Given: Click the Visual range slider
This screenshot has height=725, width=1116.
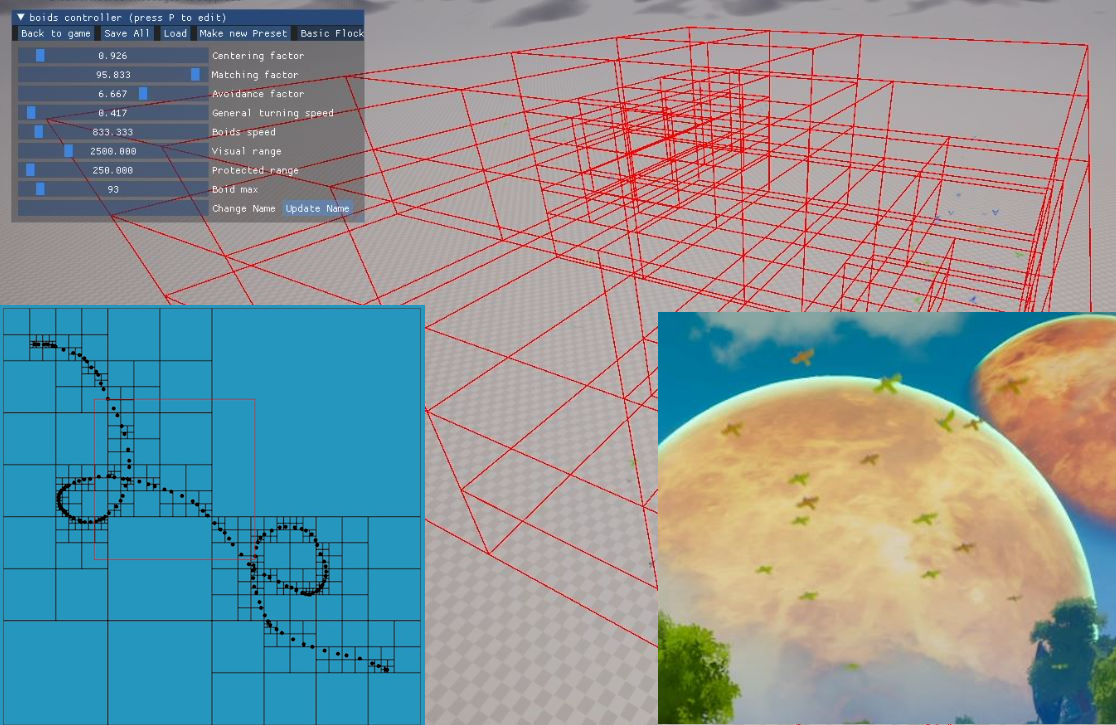Looking at the screenshot, I should (113, 151).
